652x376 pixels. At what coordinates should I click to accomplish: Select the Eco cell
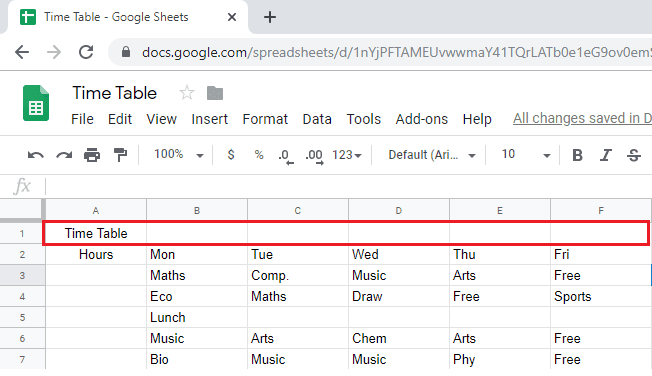click(x=197, y=297)
